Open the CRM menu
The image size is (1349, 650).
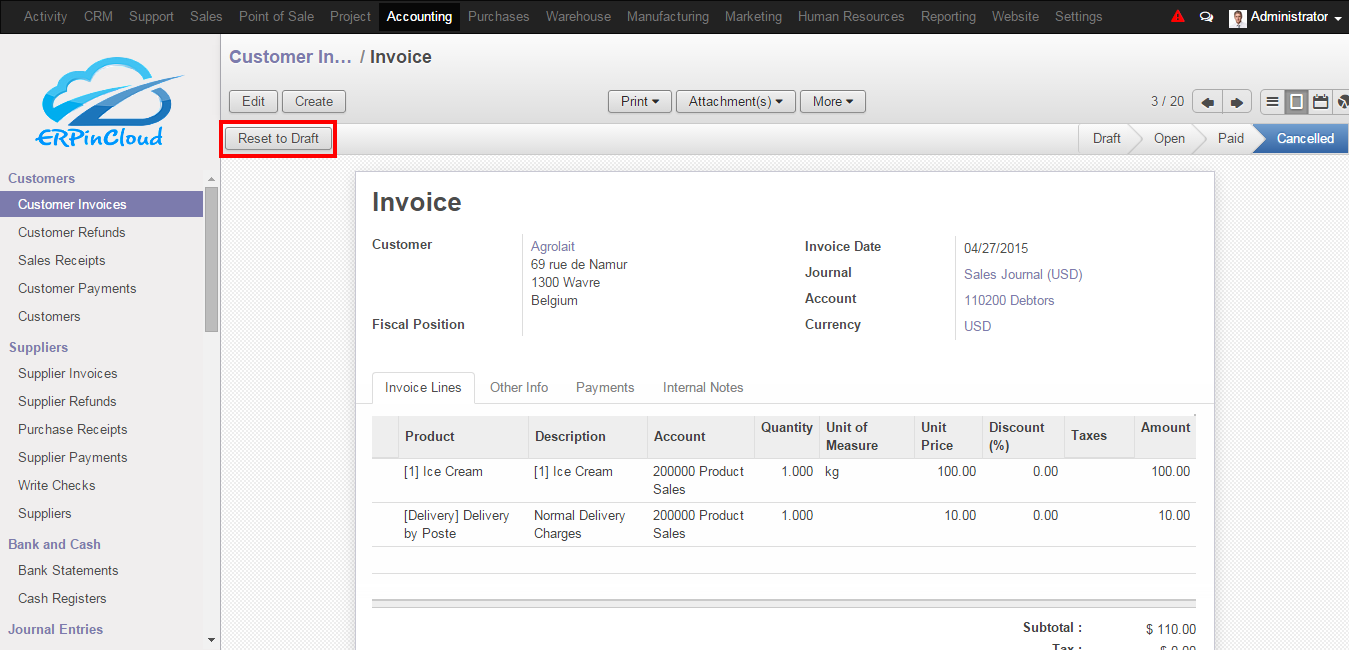click(x=98, y=17)
